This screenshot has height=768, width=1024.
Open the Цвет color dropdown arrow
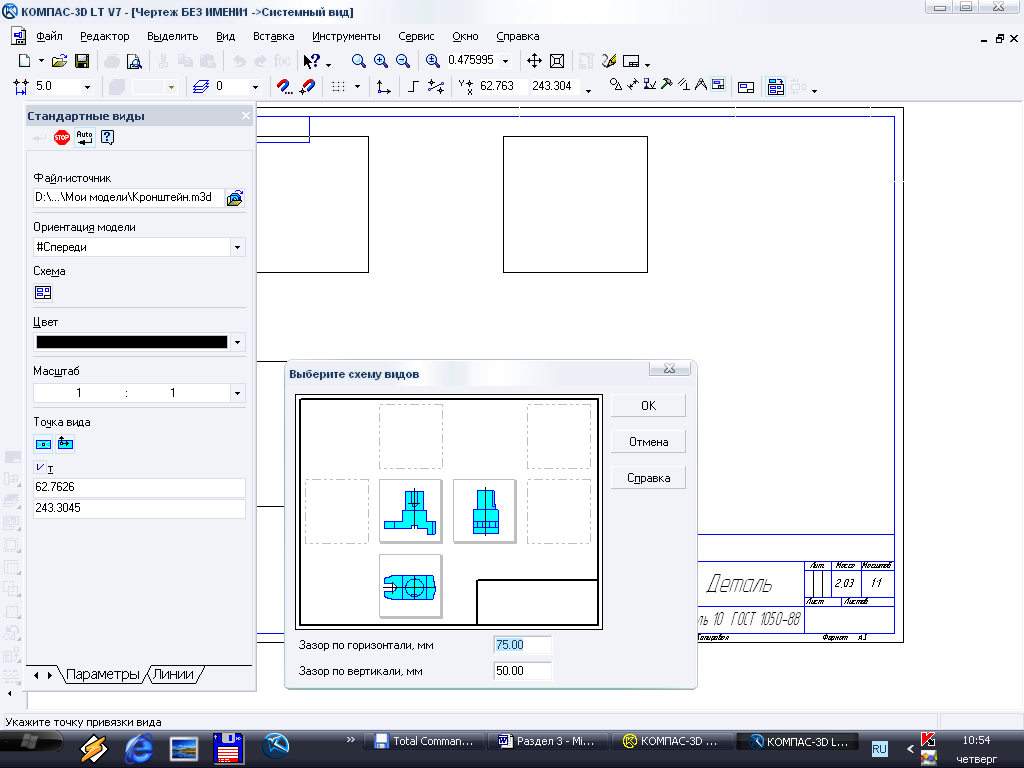pyautogui.click(x=237, y=342)
